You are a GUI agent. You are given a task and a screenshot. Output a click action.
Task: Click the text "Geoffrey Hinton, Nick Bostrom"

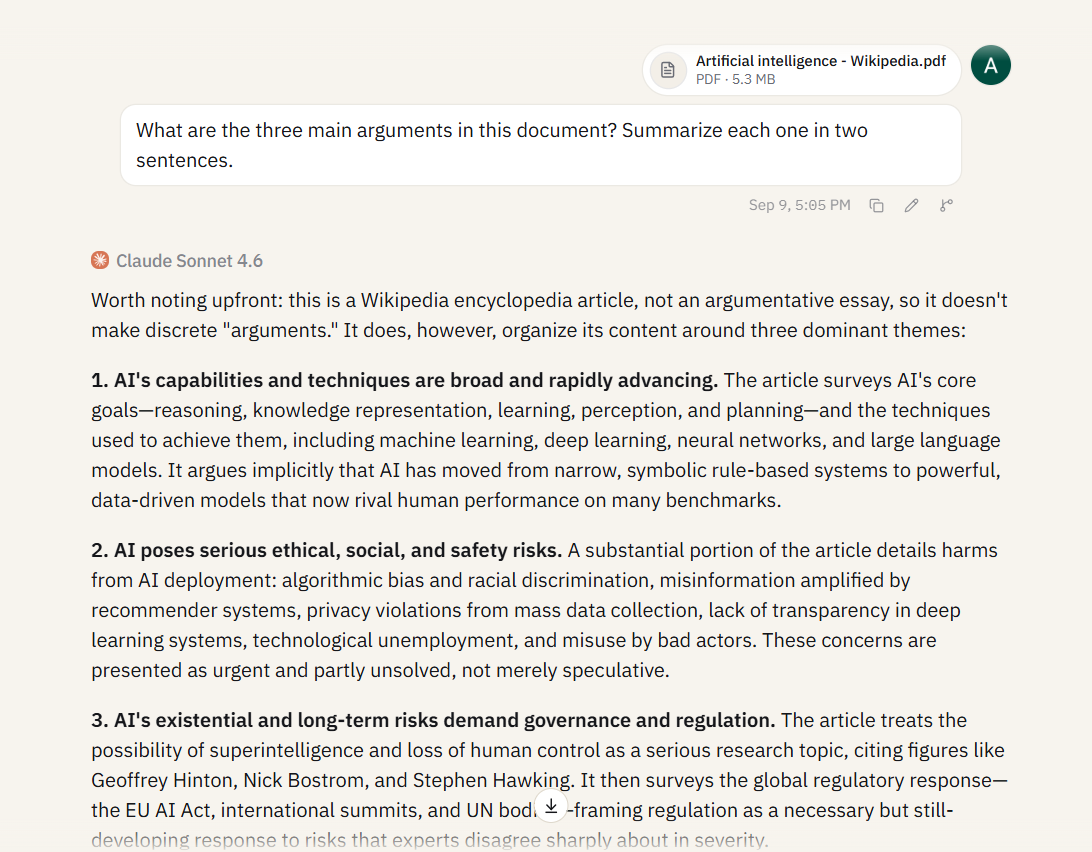click(x=230, y=780)
